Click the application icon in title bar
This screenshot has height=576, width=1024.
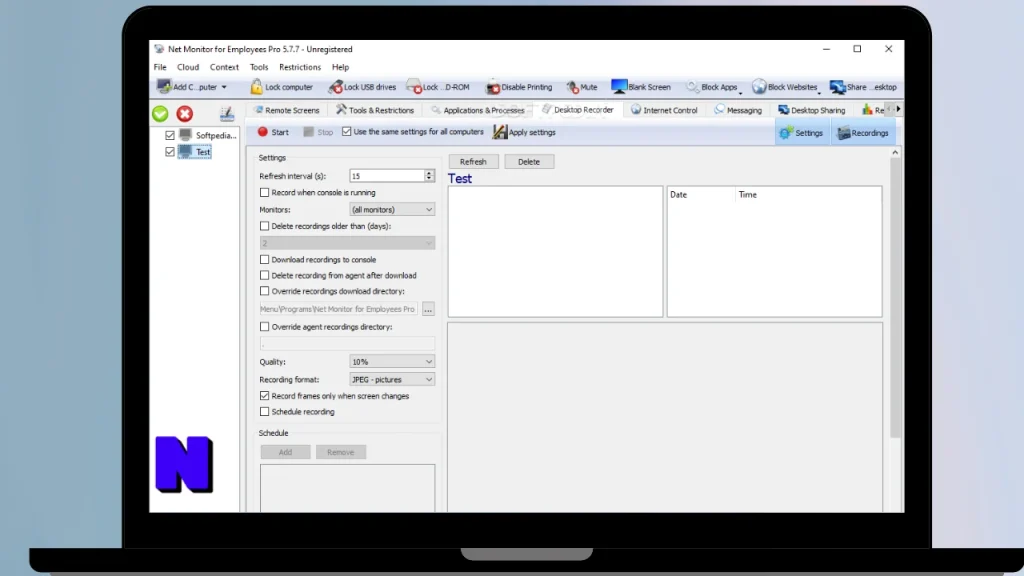coord(159,49)
